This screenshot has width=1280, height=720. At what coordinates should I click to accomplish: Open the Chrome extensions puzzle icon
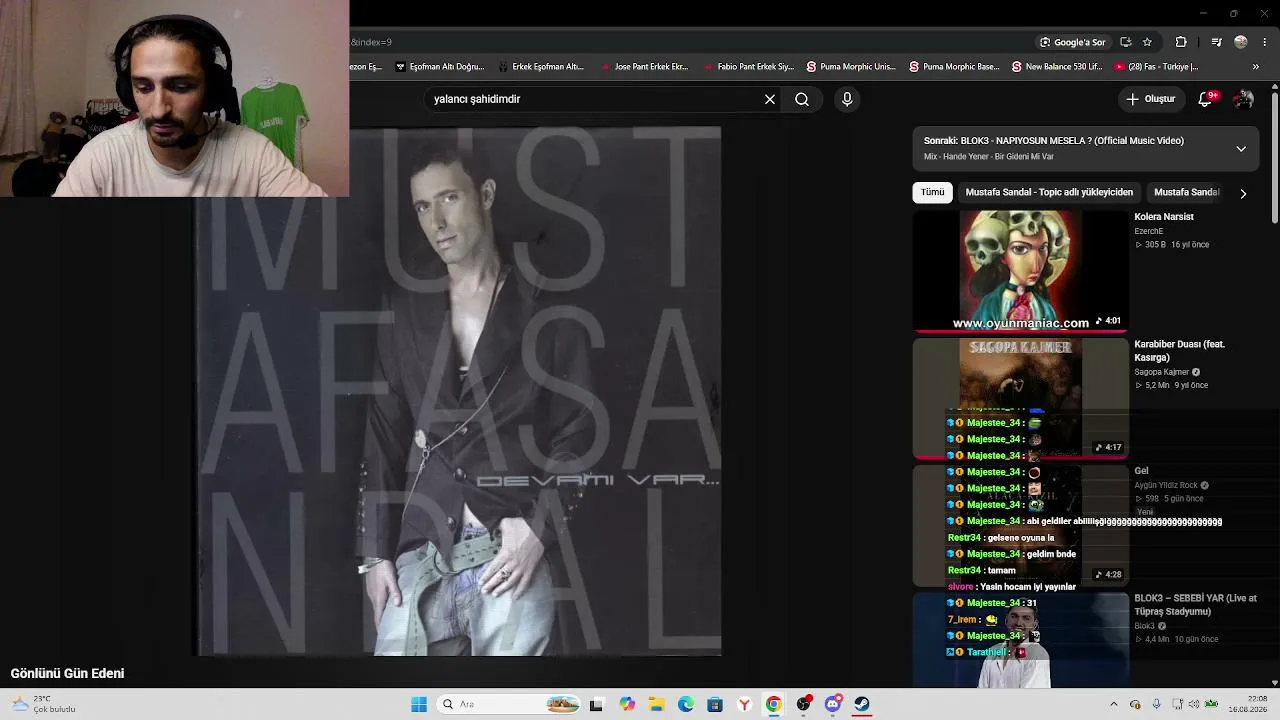[x=1181, y=42]
